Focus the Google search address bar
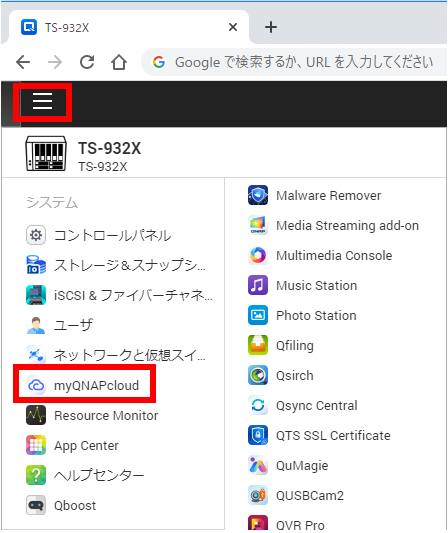This screenshot has height=533, width=448. pos(294,62)
